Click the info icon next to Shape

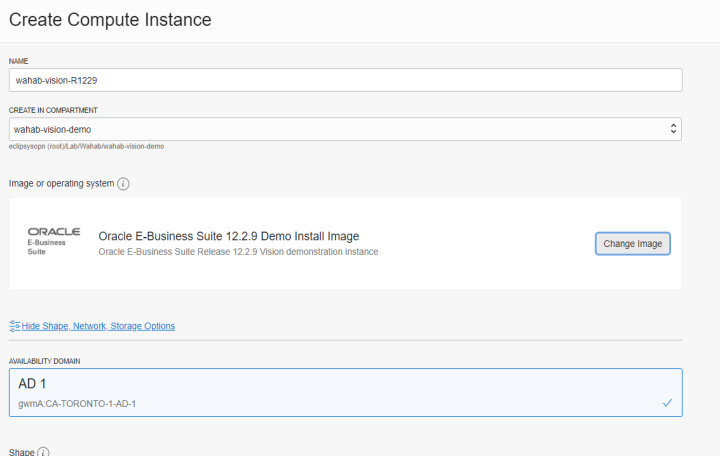(x=43, y=452)
